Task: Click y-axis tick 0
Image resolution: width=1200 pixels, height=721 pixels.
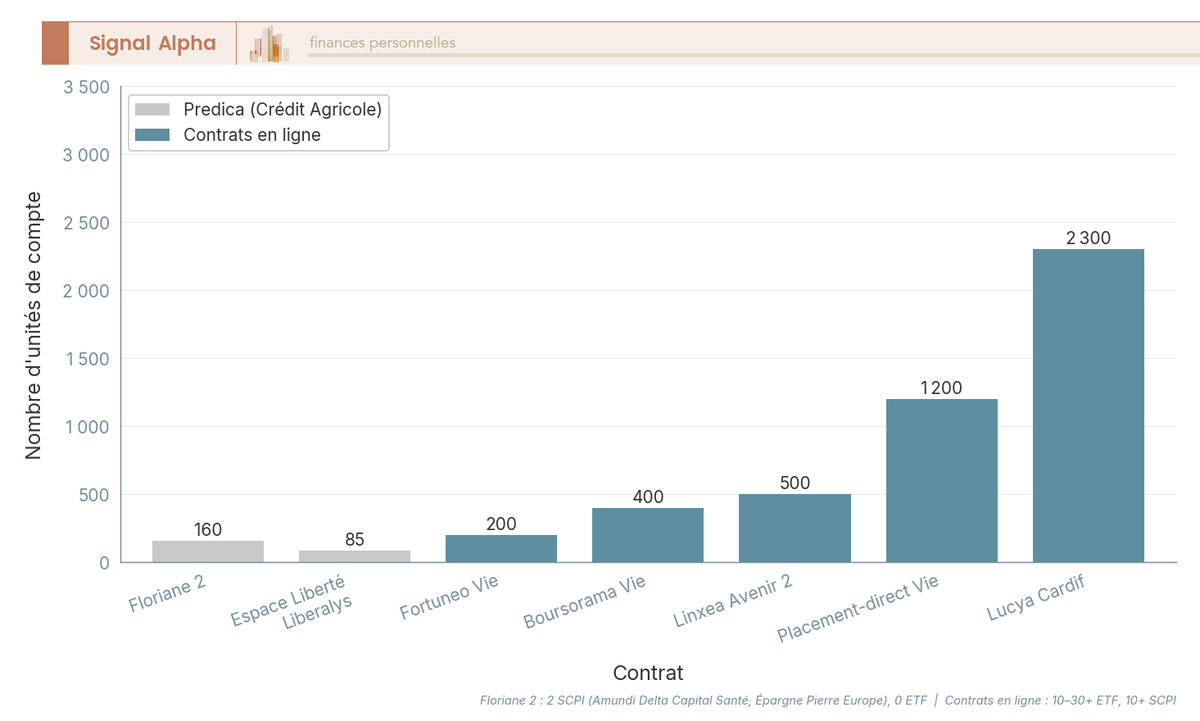Action: 104,563
